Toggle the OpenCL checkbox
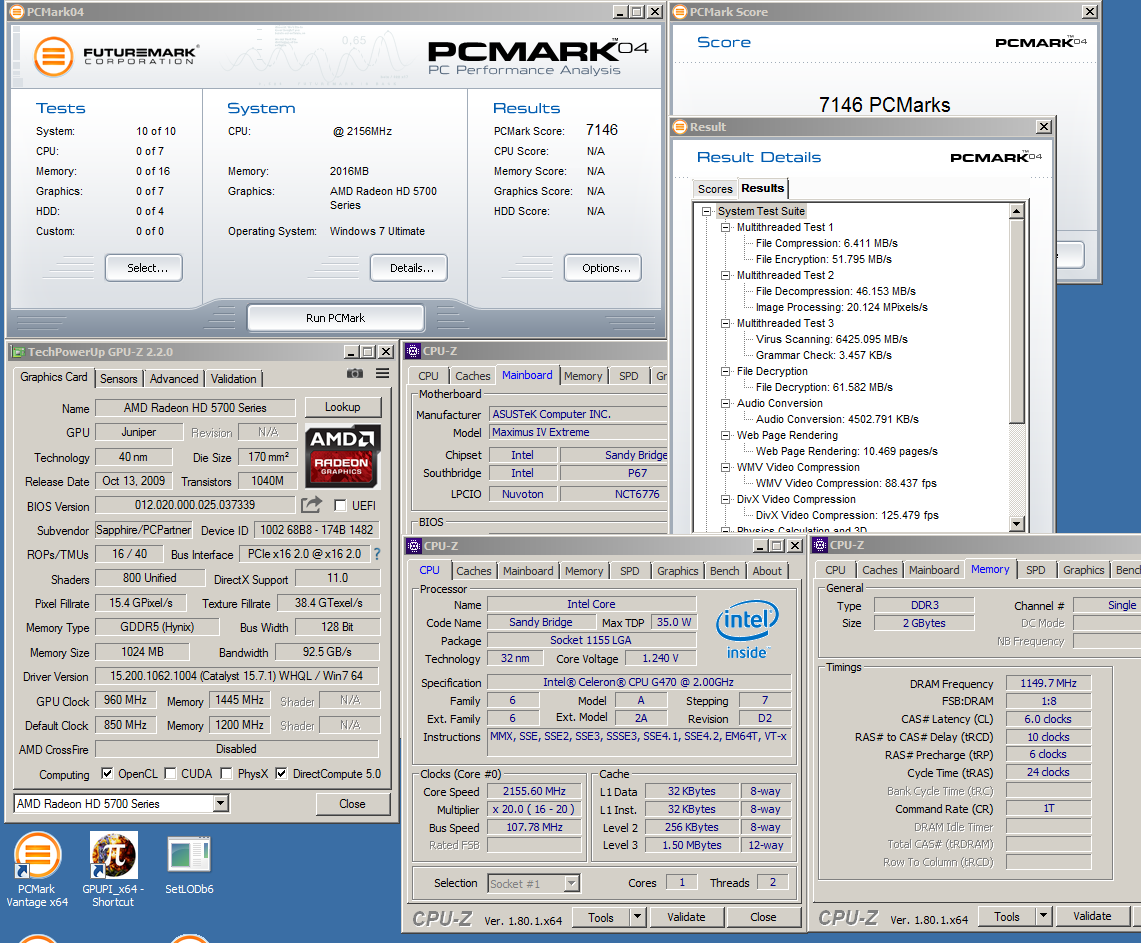 tap(107, 773)
